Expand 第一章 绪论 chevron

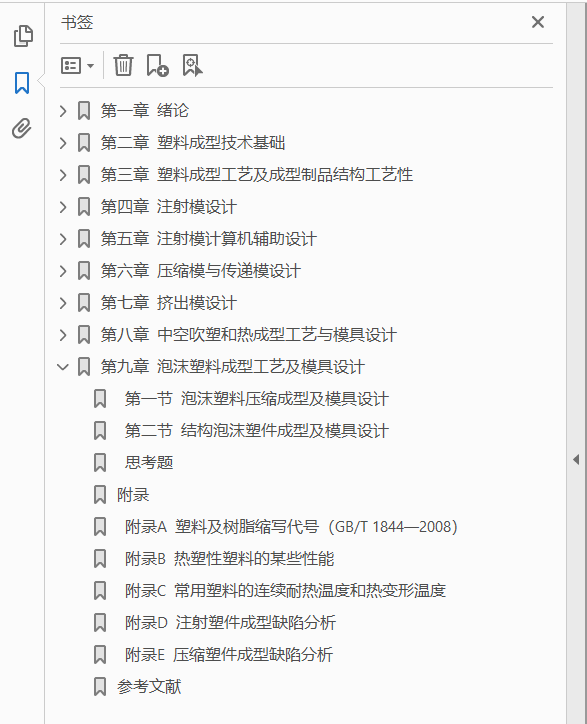click(63, 111)
